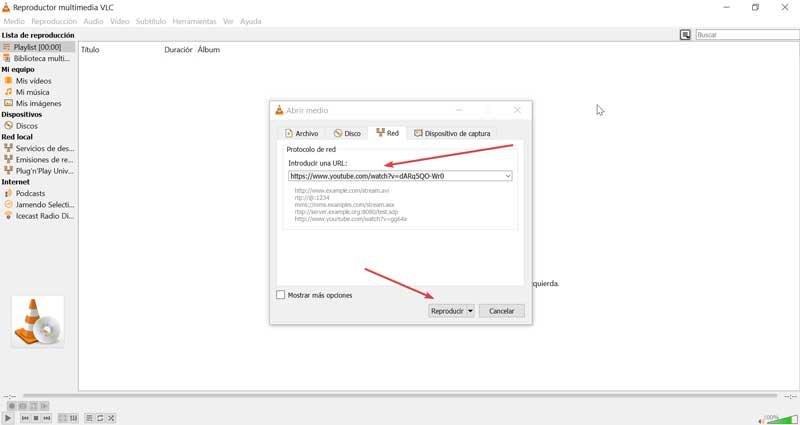800x425 pixels.
Task: Toggle loop/repeat mode icon
Action: click(100, 418)
